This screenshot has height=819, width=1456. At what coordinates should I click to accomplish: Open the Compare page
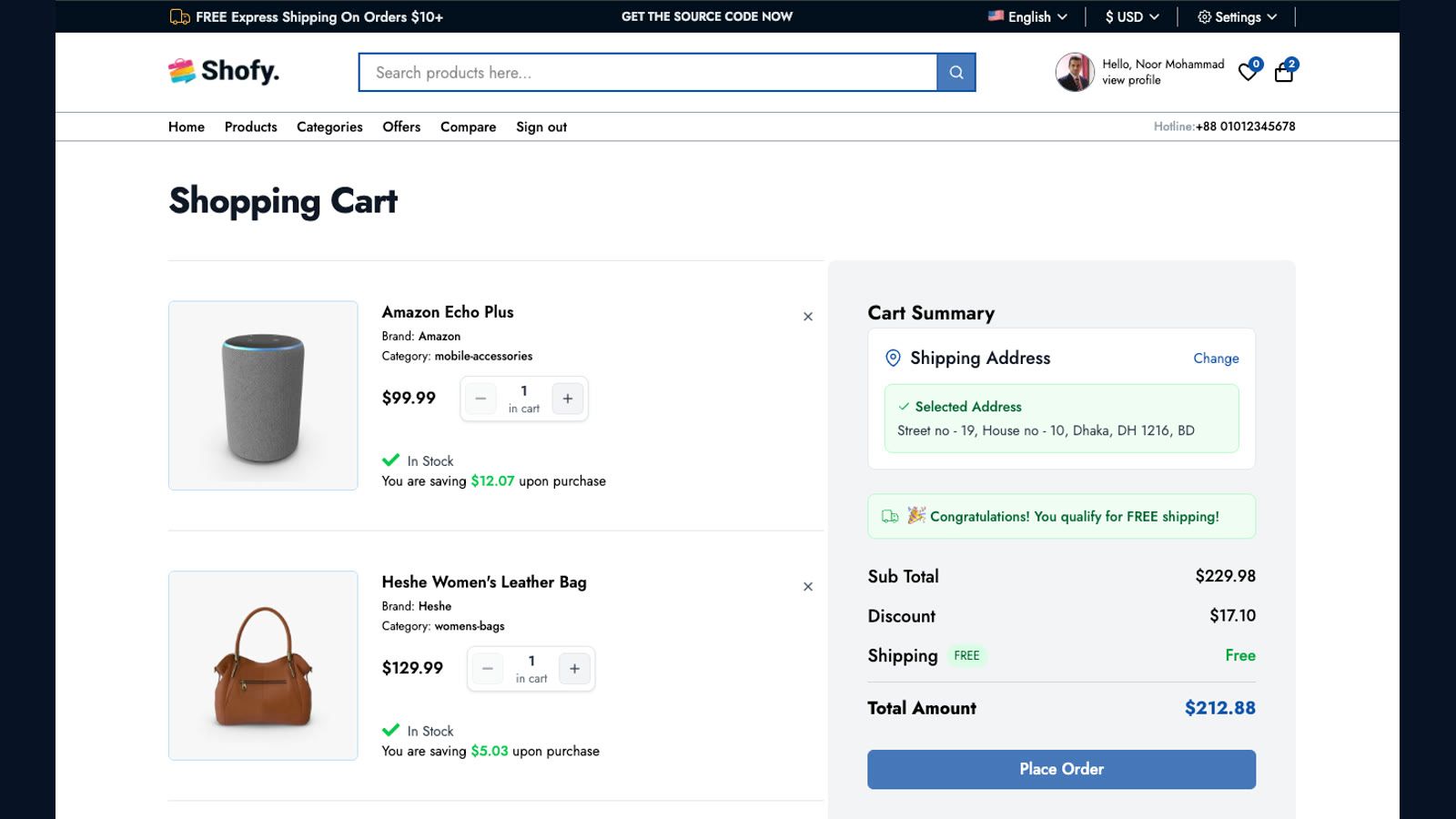469,126
